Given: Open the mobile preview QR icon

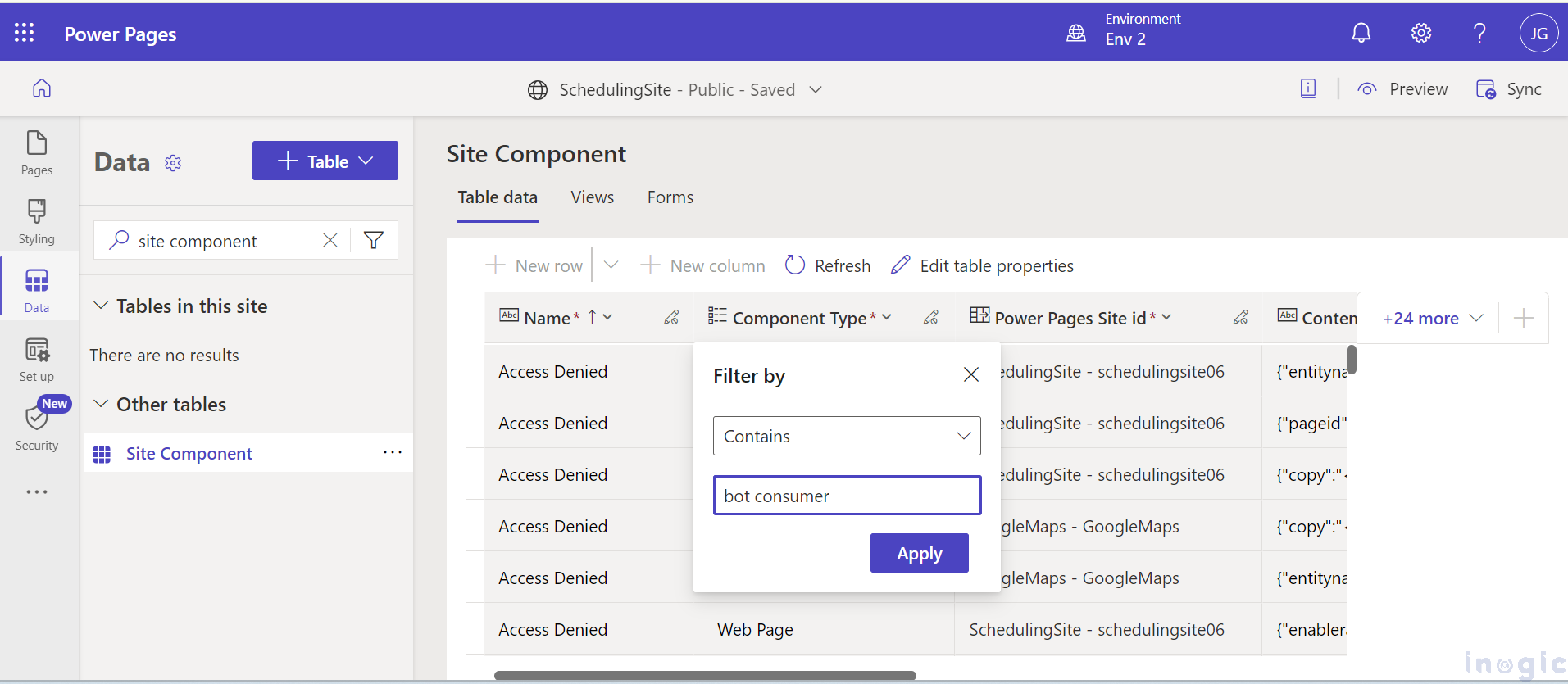Looking at the screenshot, I should (x=1308, y=88).
